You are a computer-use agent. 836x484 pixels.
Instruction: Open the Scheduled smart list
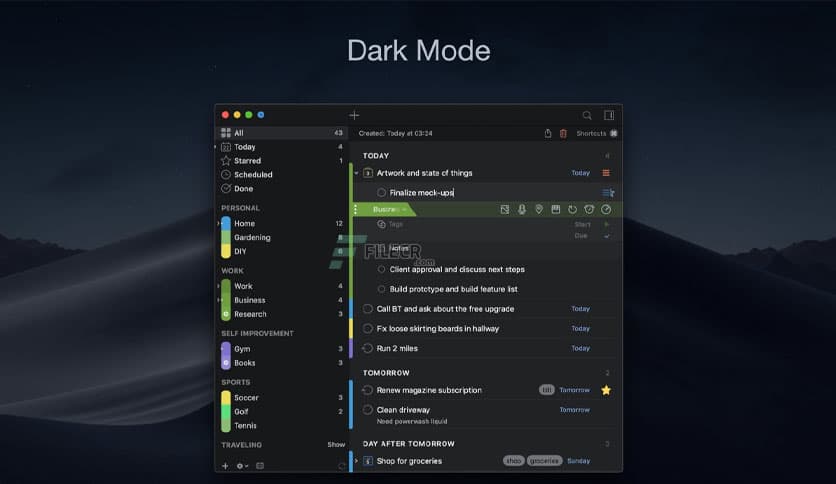click(x=282, y=174)
